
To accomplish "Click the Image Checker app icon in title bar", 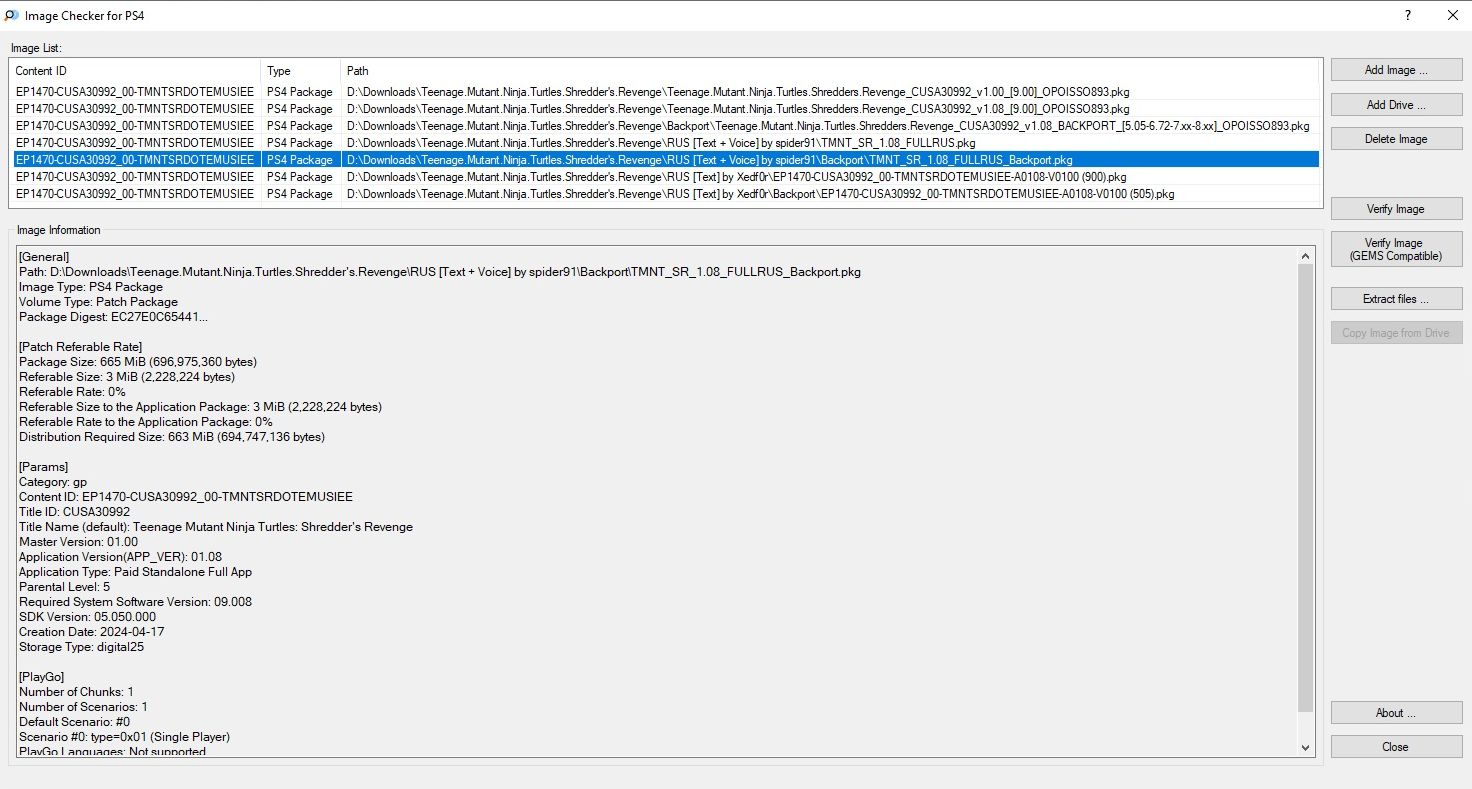I will (x=12, y=15).
